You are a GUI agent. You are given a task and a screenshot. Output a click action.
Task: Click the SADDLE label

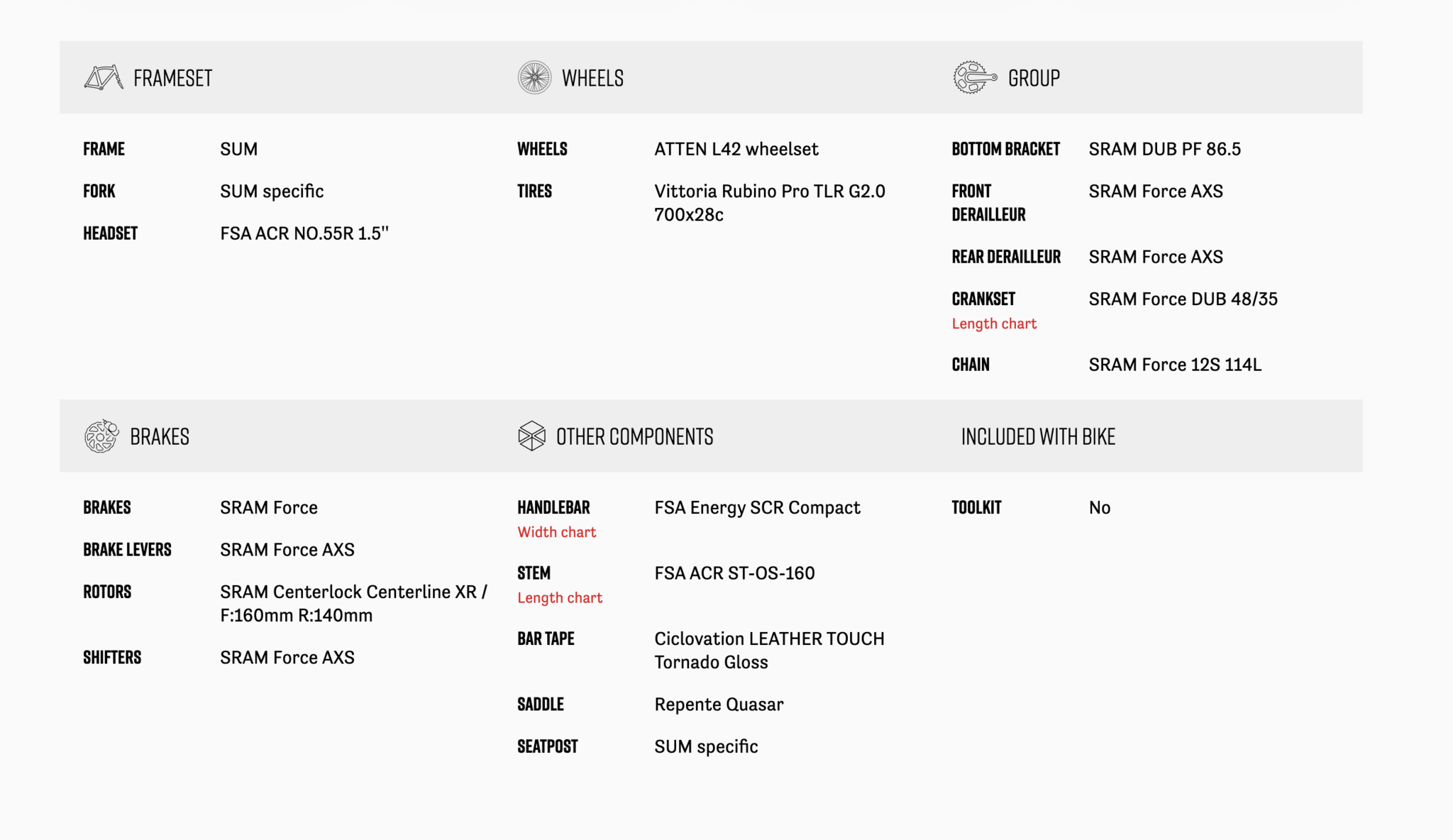(x=541, y=704)
